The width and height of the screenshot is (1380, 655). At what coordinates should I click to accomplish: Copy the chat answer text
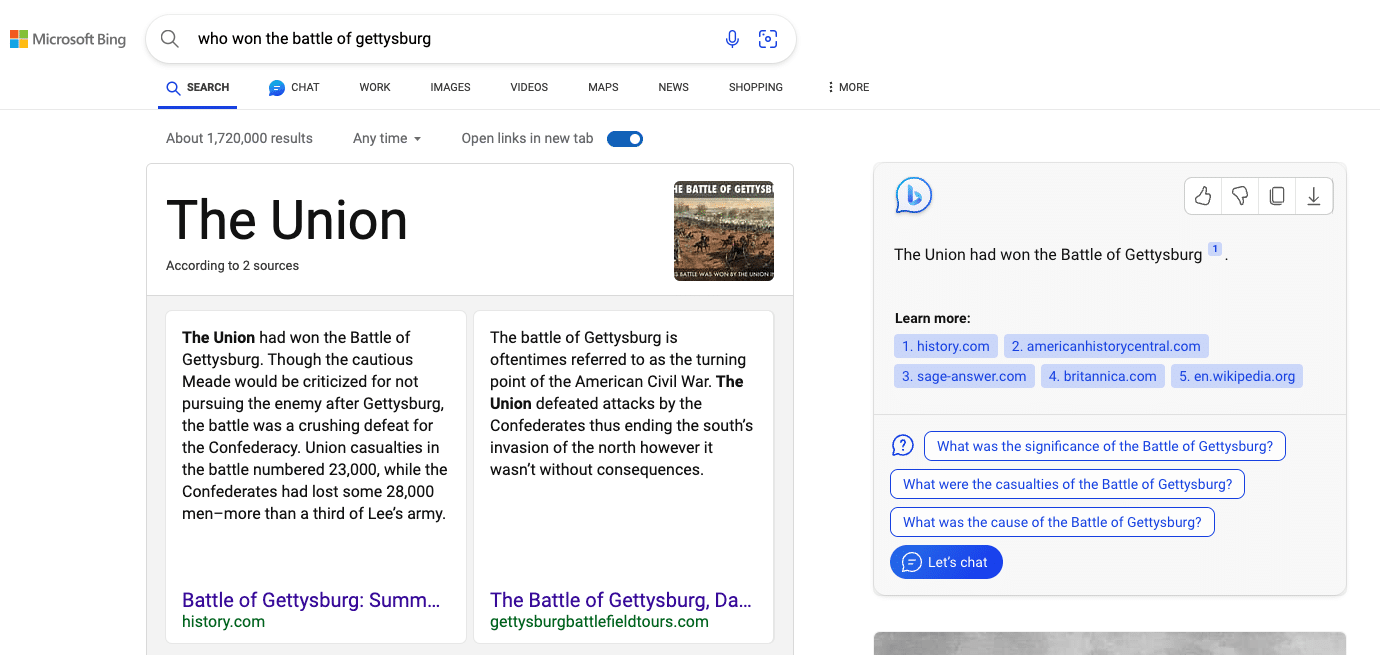1277,196
